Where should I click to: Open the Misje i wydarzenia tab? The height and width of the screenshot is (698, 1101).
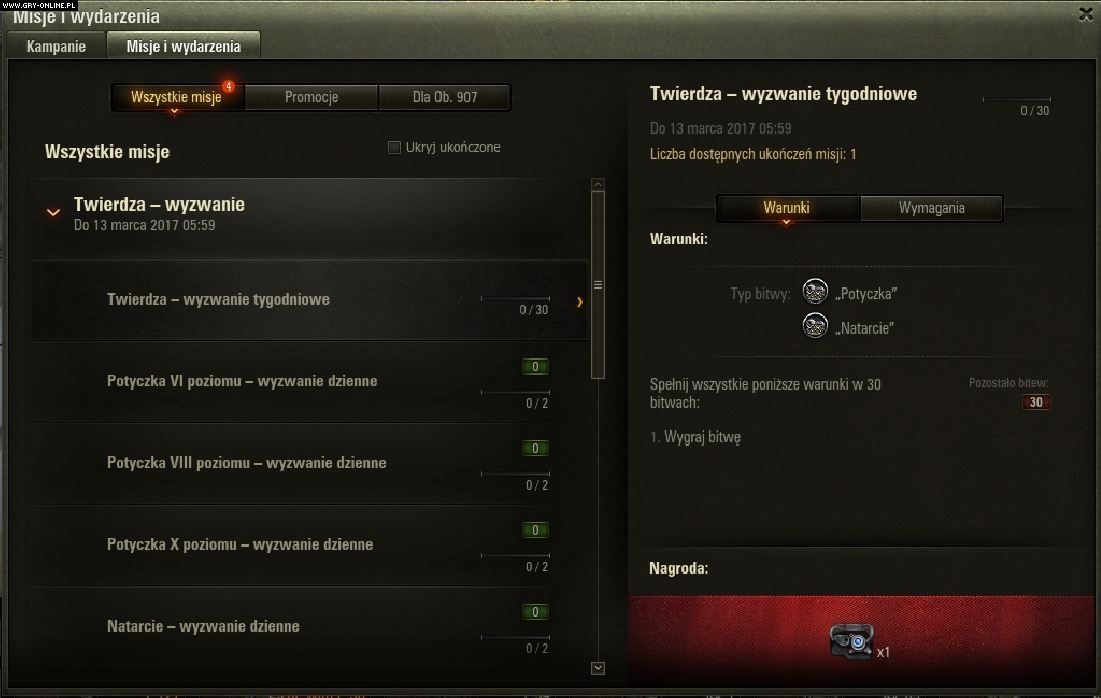click(x=183, y=46)
